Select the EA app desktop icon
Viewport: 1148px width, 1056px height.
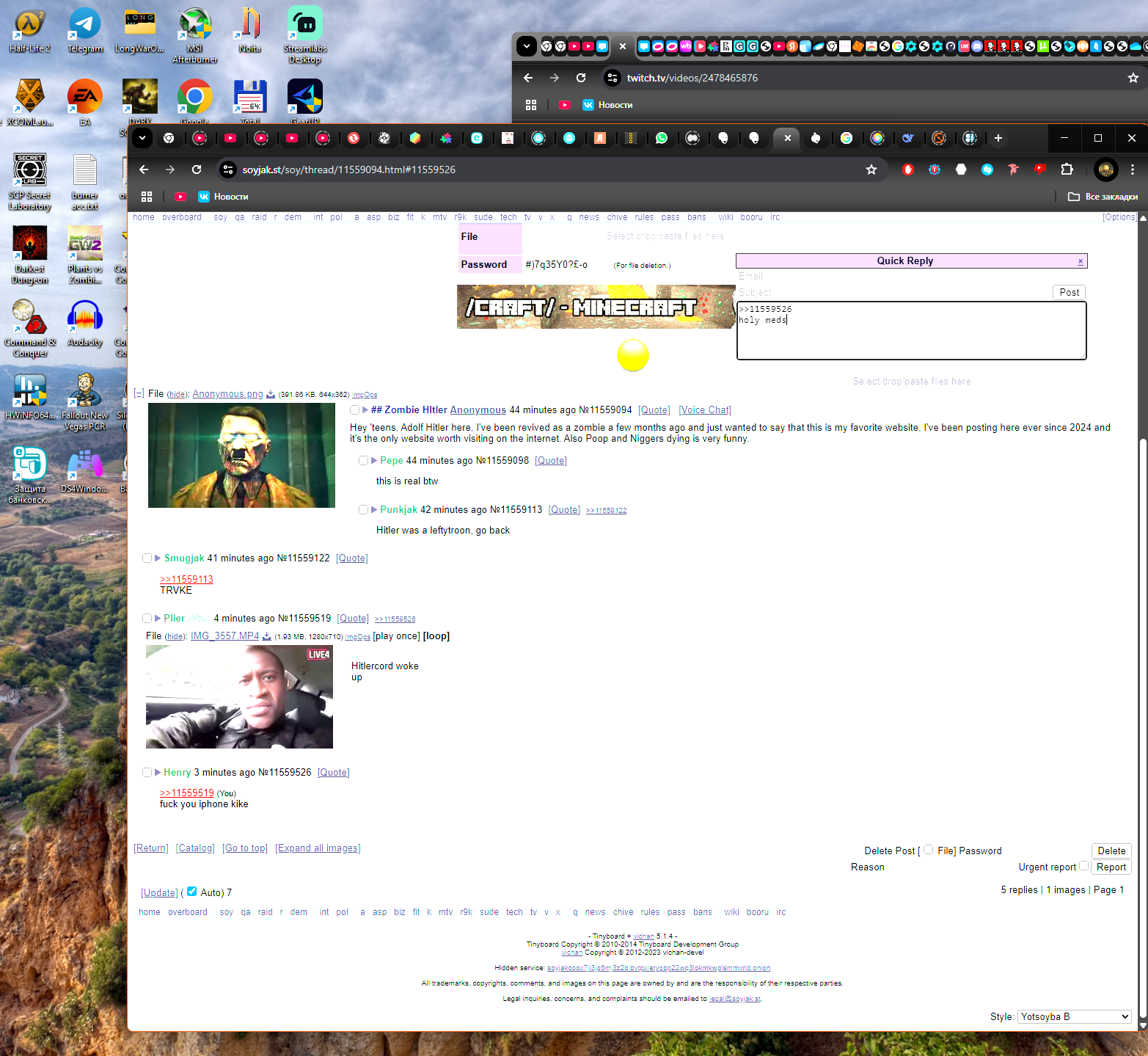click(x=85, y=103)
